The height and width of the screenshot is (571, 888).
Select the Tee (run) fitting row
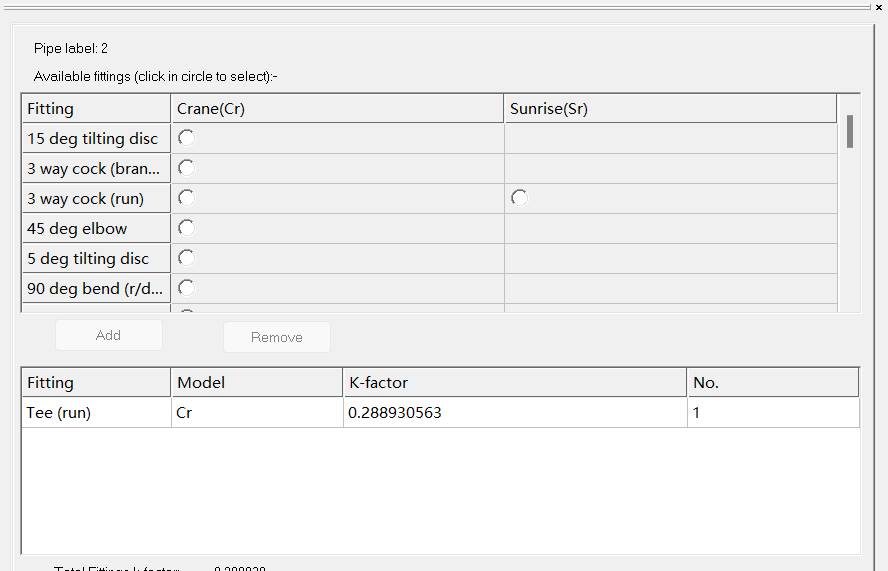[96, 412]
